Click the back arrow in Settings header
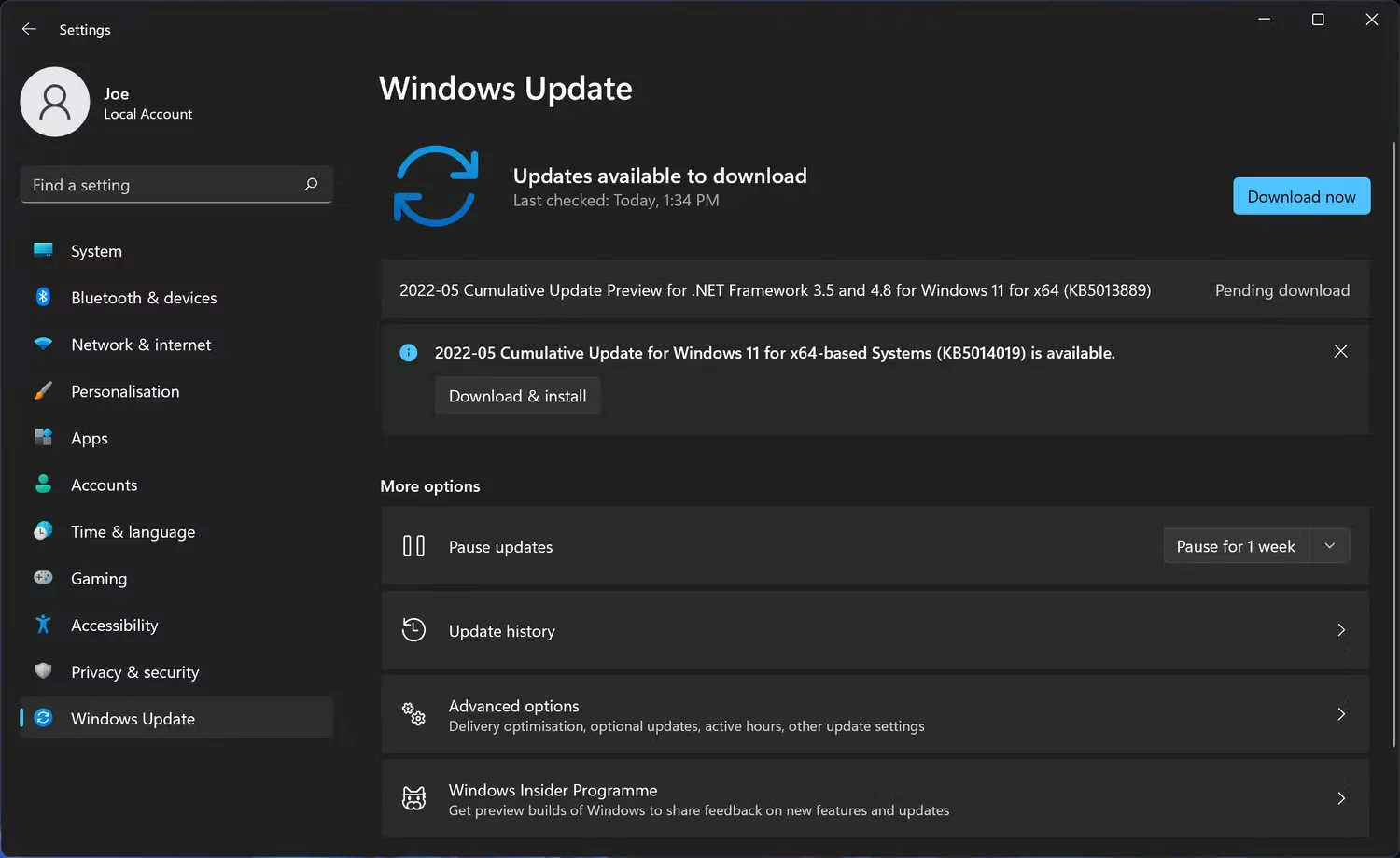Viewport: 1400px width, 858px height. (x=29, y=29)
